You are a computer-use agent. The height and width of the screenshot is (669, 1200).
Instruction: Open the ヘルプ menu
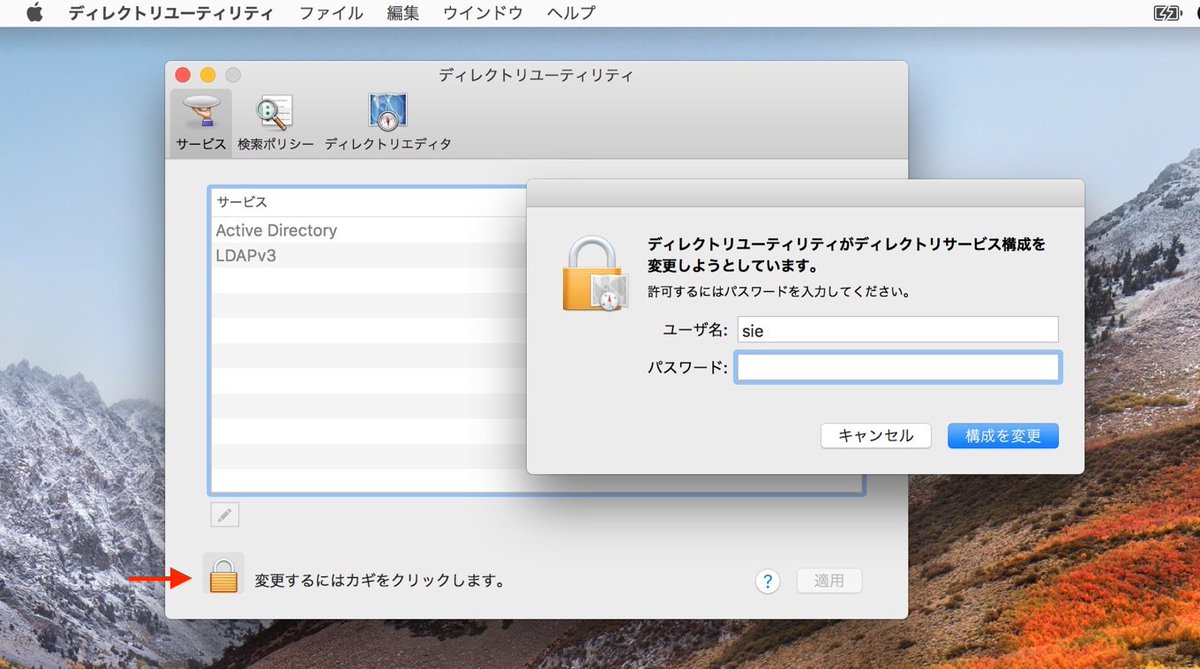click(571, 13)
